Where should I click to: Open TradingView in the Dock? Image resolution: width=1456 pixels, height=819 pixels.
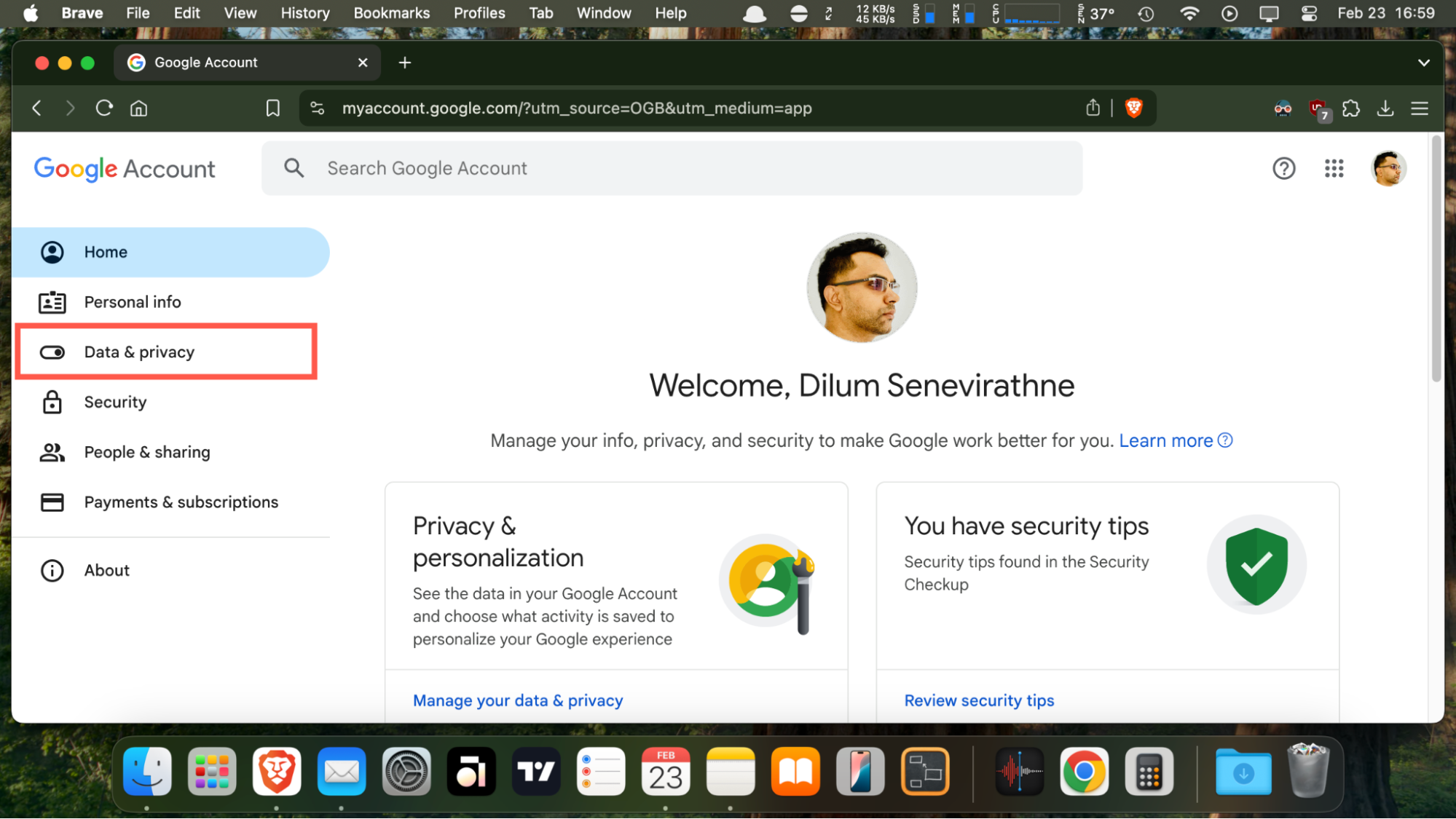(536, 772)
